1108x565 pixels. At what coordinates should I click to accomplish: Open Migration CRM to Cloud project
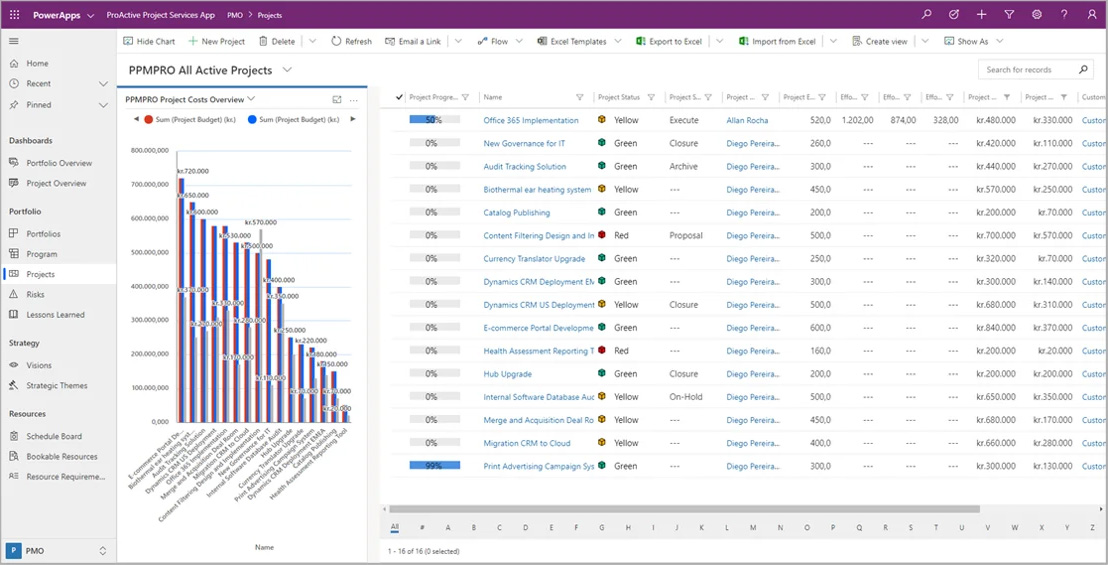(x=526, y=443)
